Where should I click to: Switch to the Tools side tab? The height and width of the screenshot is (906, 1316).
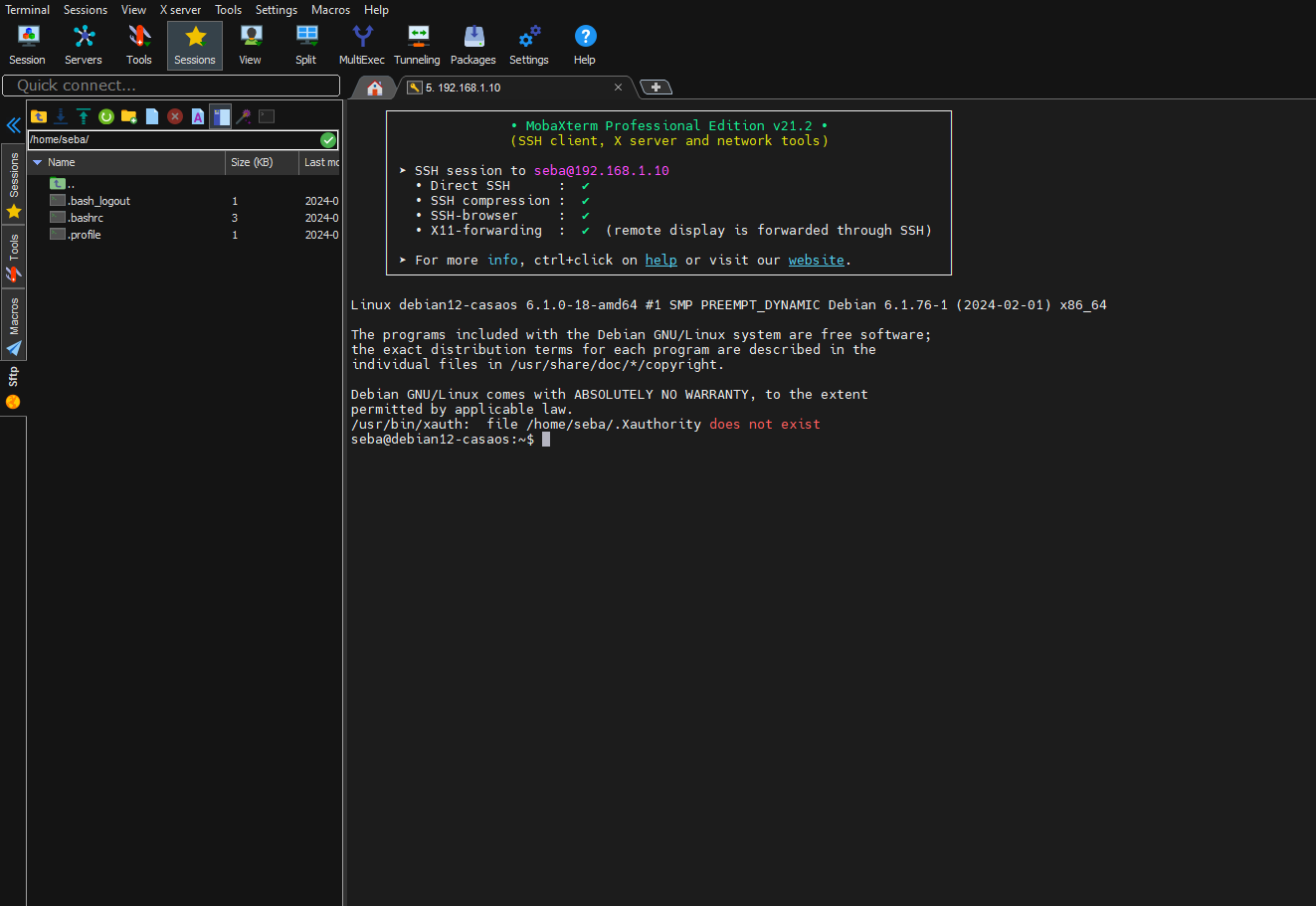(14, 258)
